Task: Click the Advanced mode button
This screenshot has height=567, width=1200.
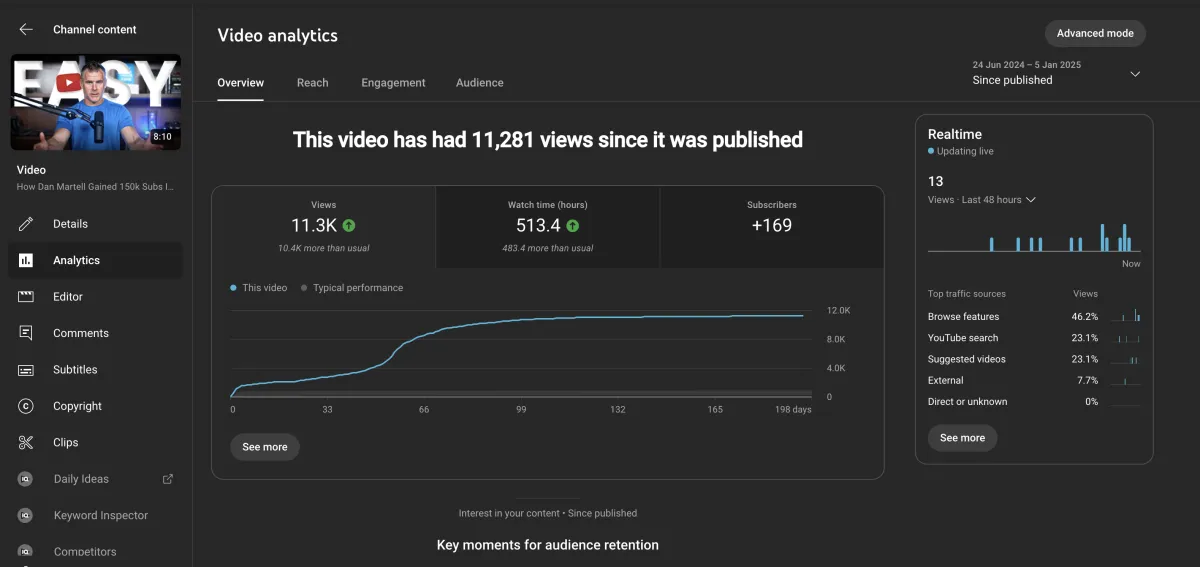Action: [1095, 33]
